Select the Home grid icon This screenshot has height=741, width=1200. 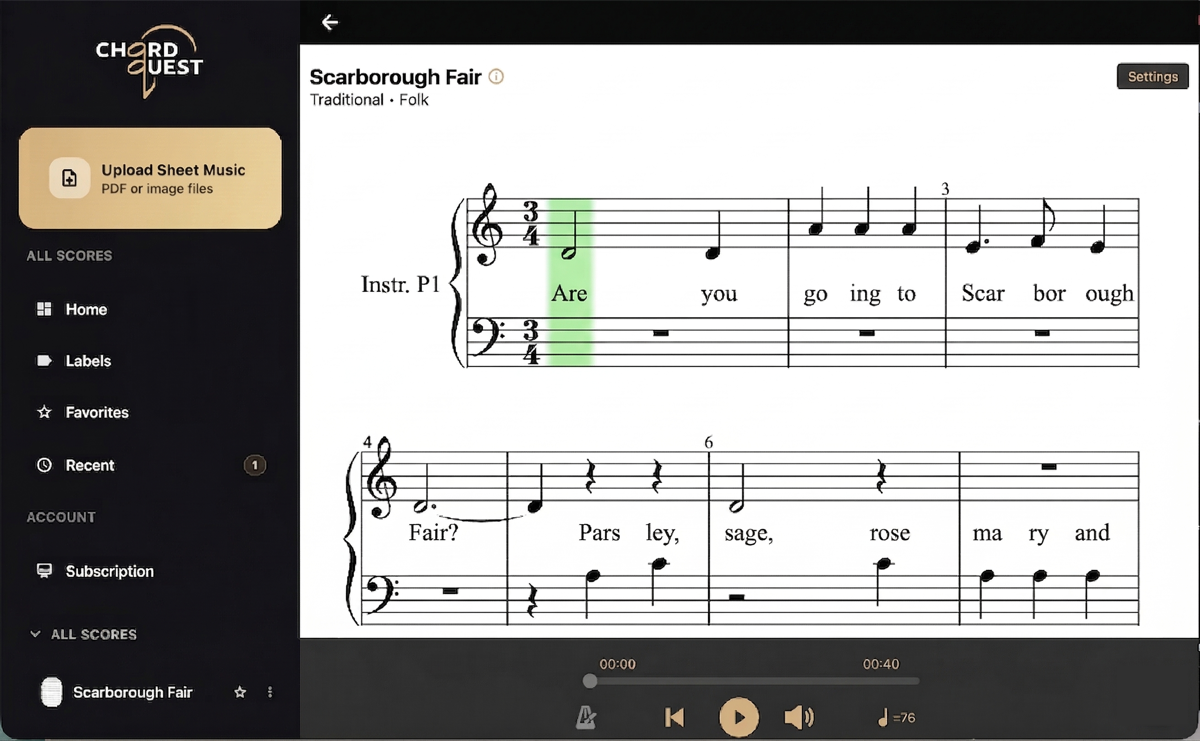point(46,309)
